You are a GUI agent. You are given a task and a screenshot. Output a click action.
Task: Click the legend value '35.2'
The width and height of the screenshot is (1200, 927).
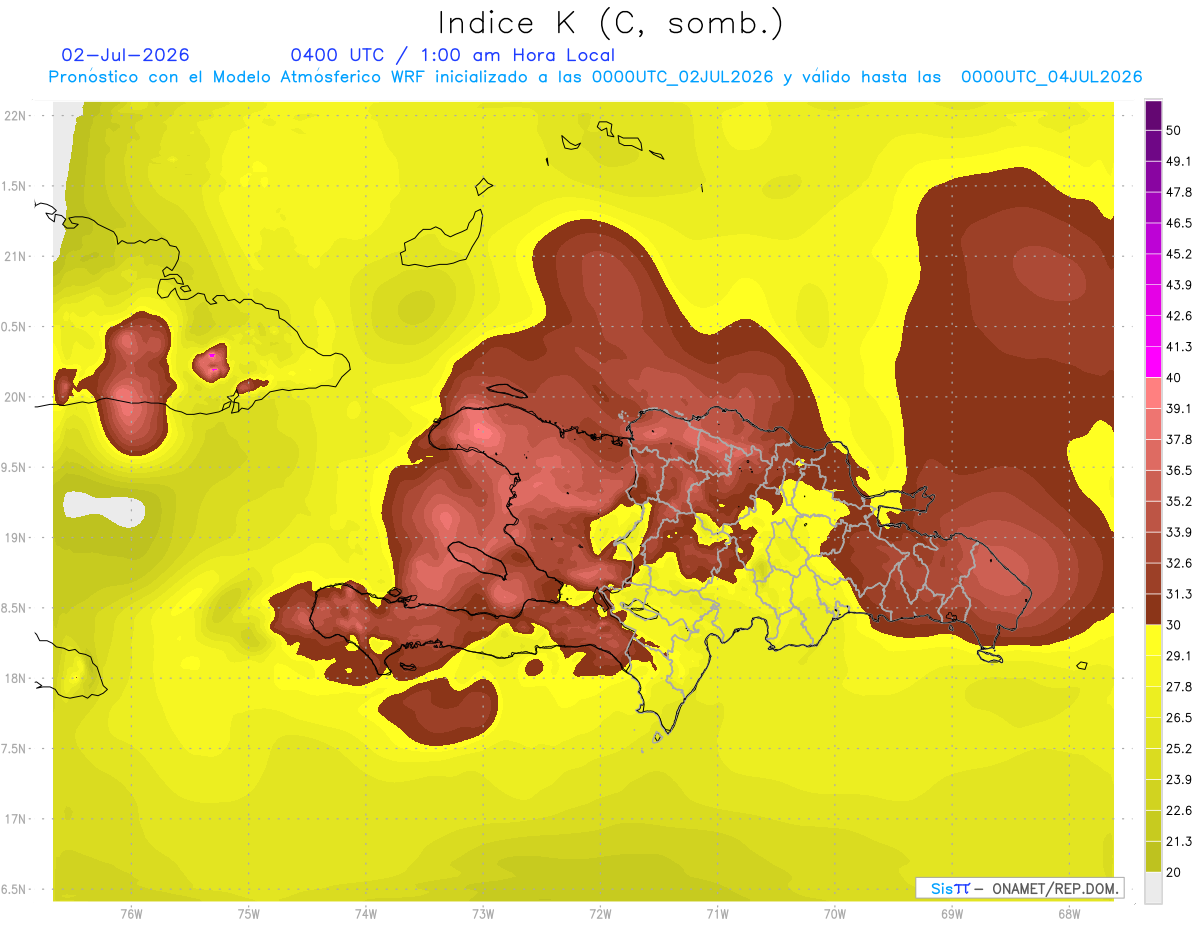1179,501
